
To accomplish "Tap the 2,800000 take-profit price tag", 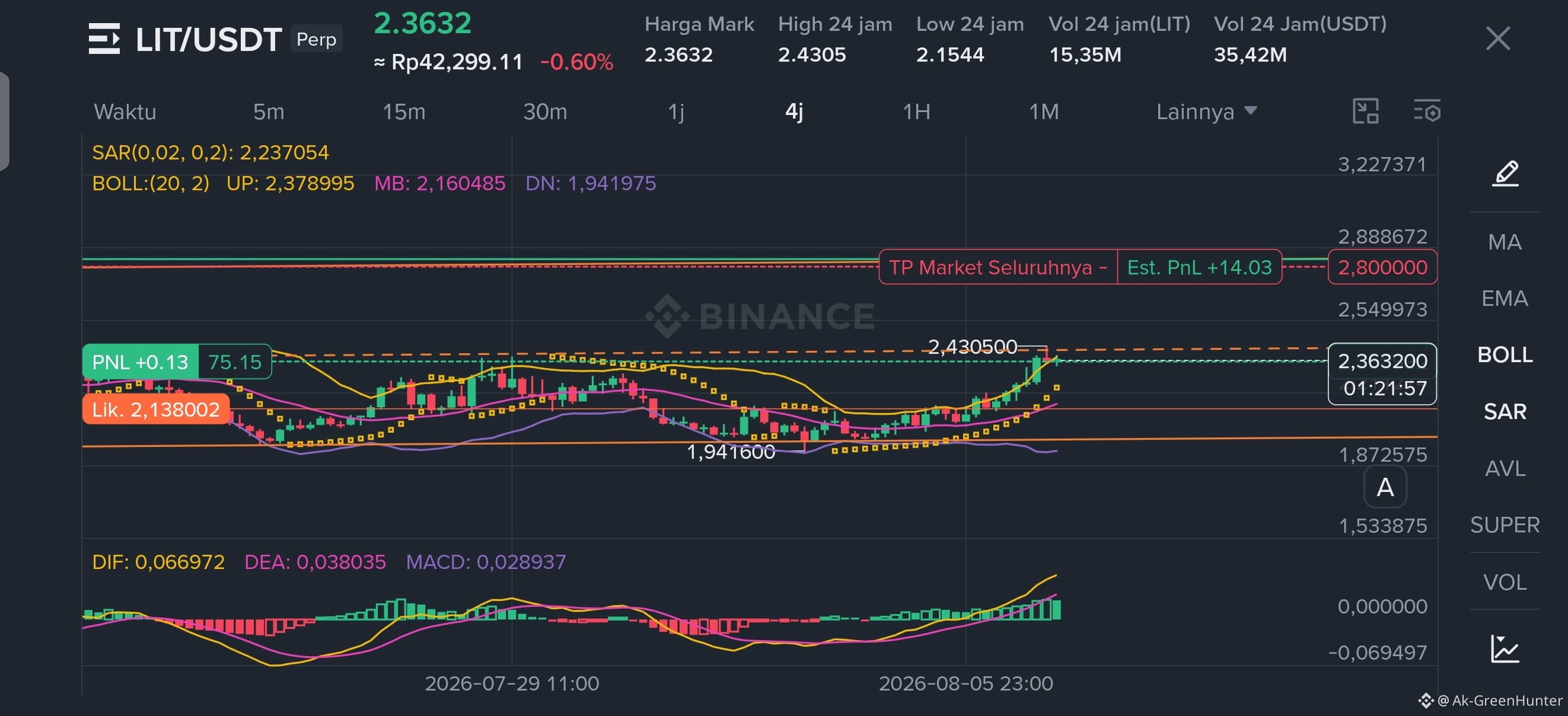I will (1382, 267).
